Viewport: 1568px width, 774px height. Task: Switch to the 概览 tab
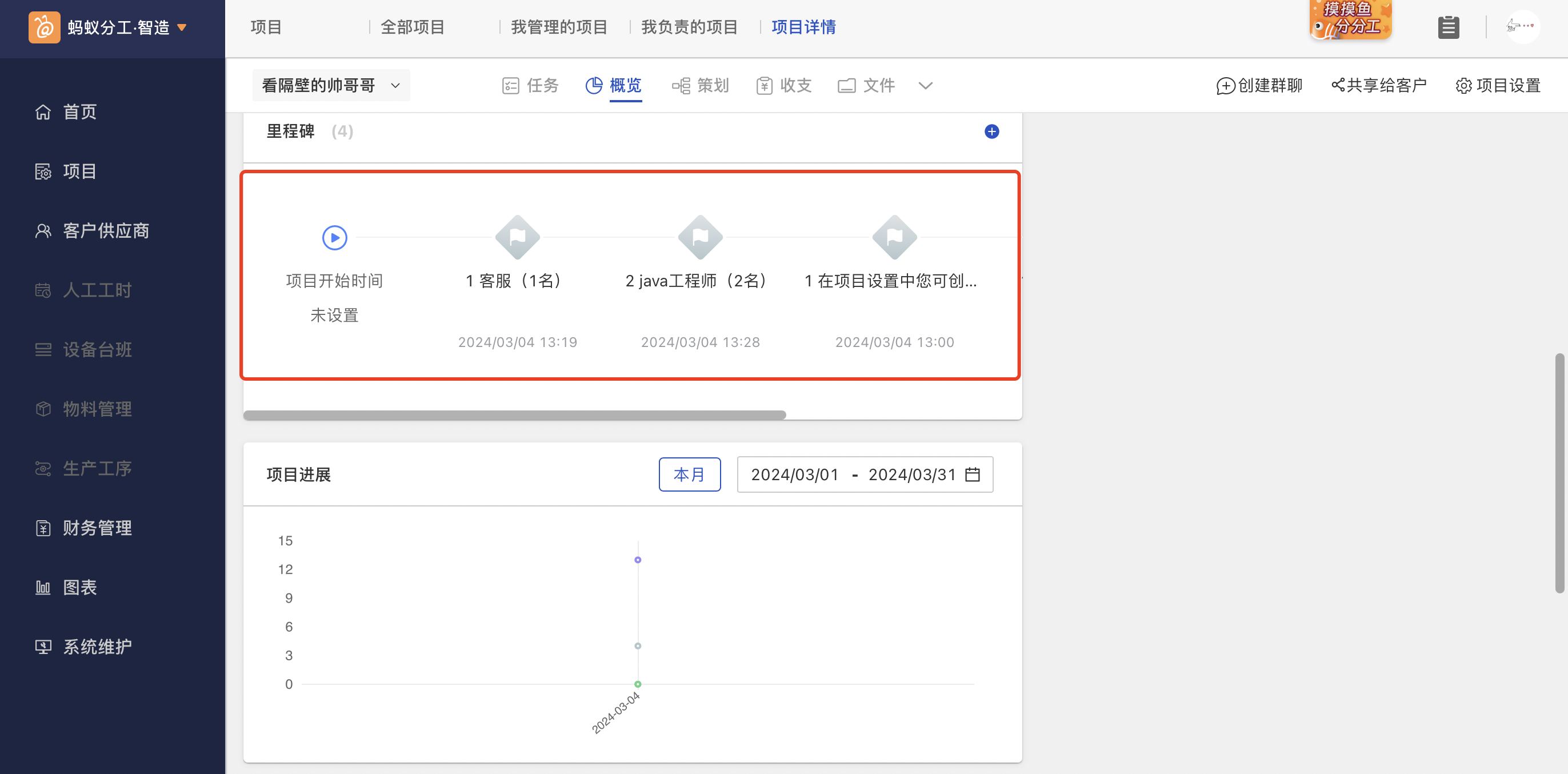(x=625, y=86)
